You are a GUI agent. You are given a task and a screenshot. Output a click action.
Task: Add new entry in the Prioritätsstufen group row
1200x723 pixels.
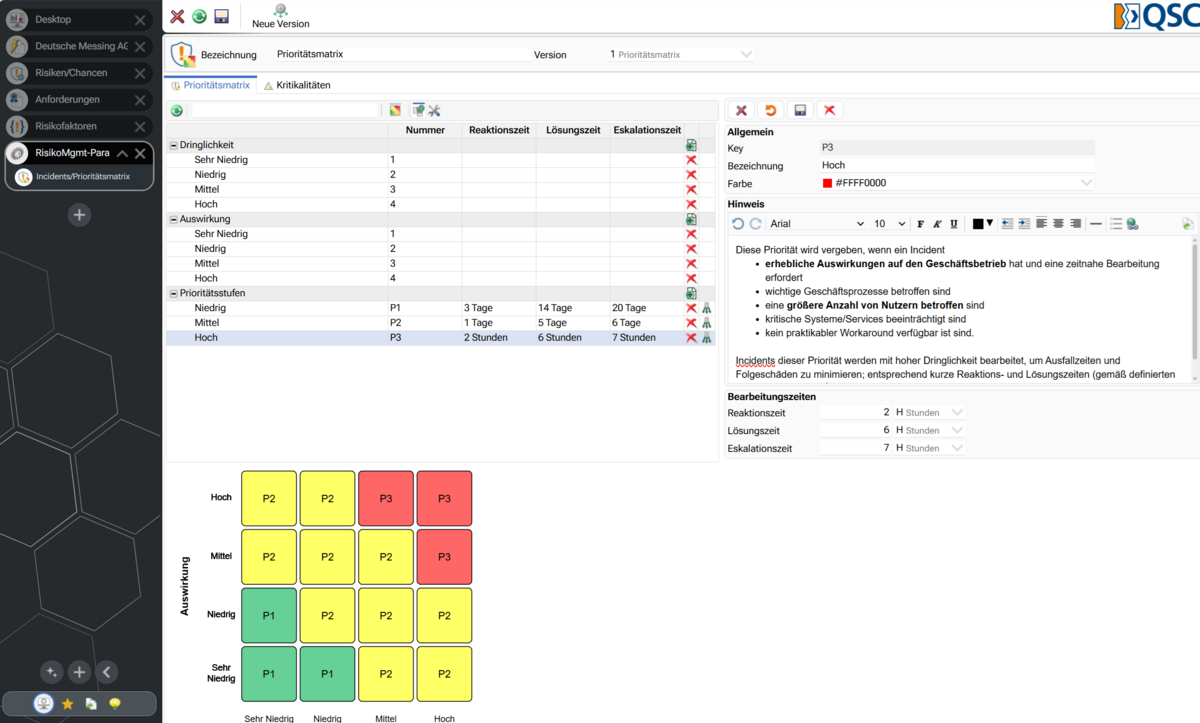pyautogui.click(x=691, y=294)
